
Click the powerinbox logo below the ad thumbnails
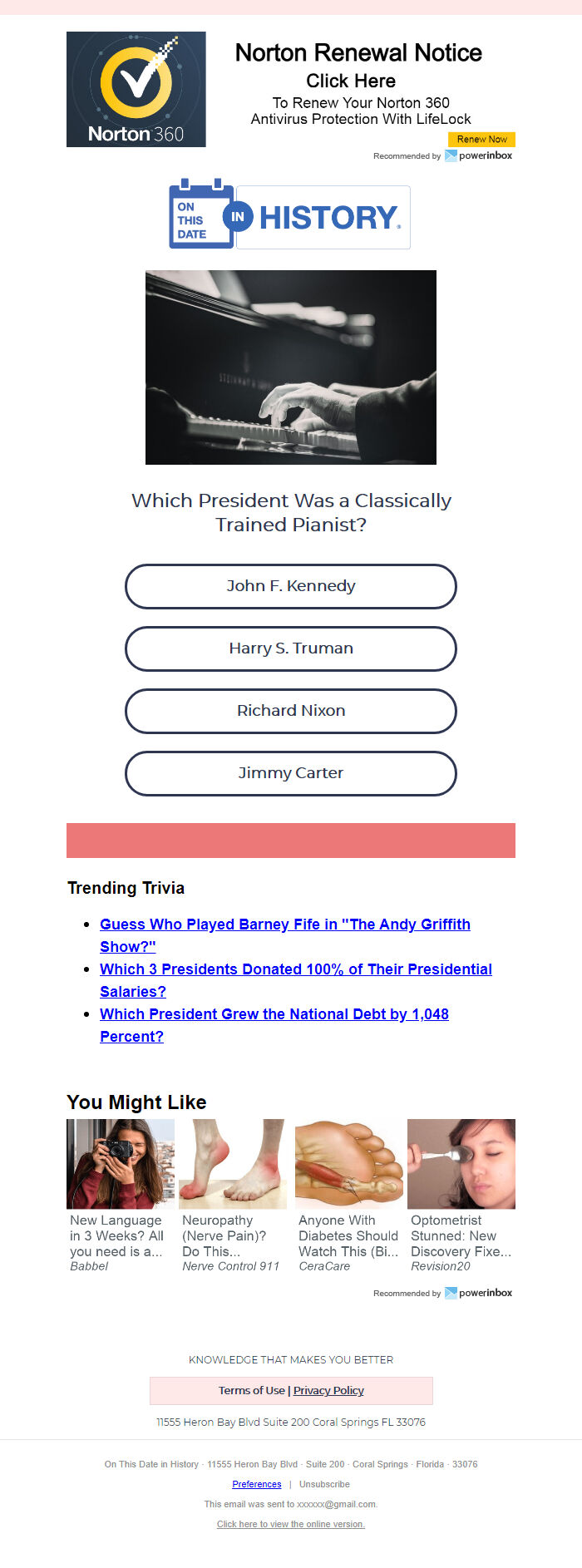point(479,1293)
